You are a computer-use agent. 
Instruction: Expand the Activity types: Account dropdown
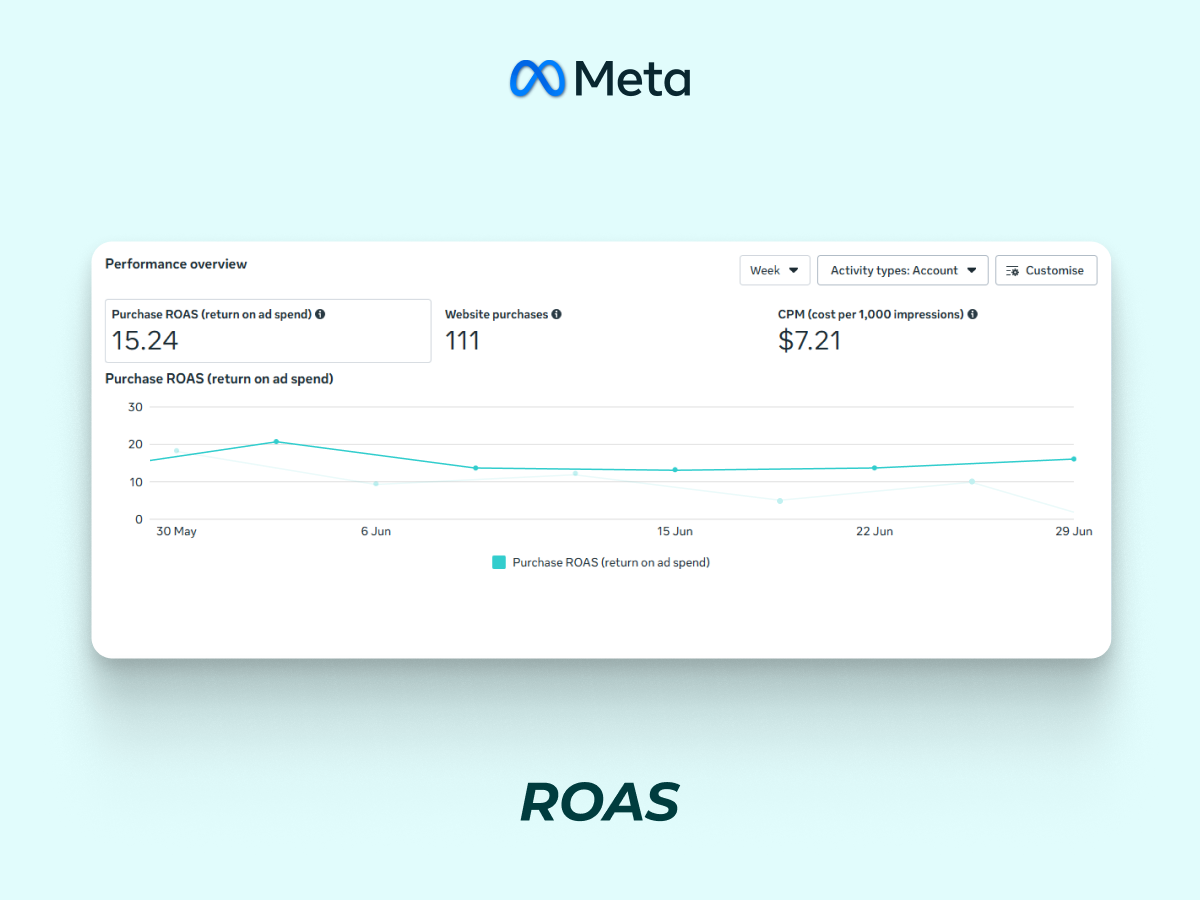pos(903,270)
